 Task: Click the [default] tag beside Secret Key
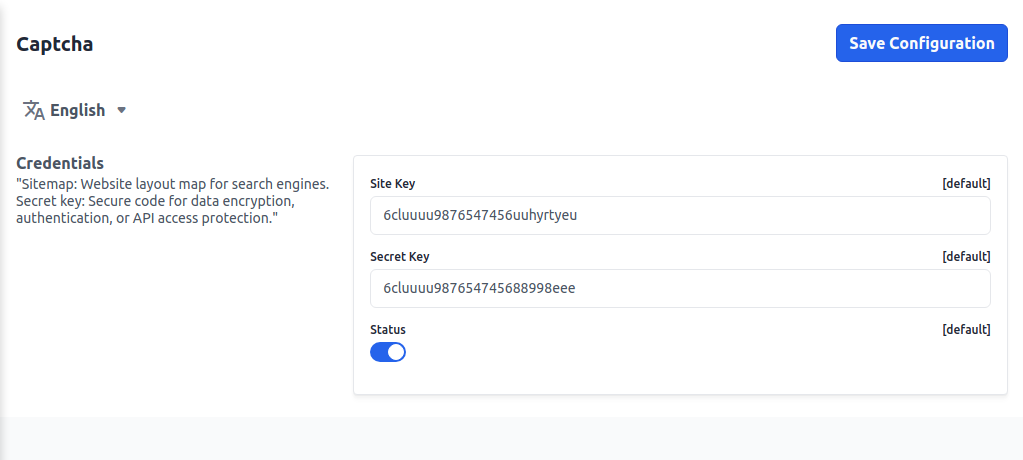(x=966, y=257)
